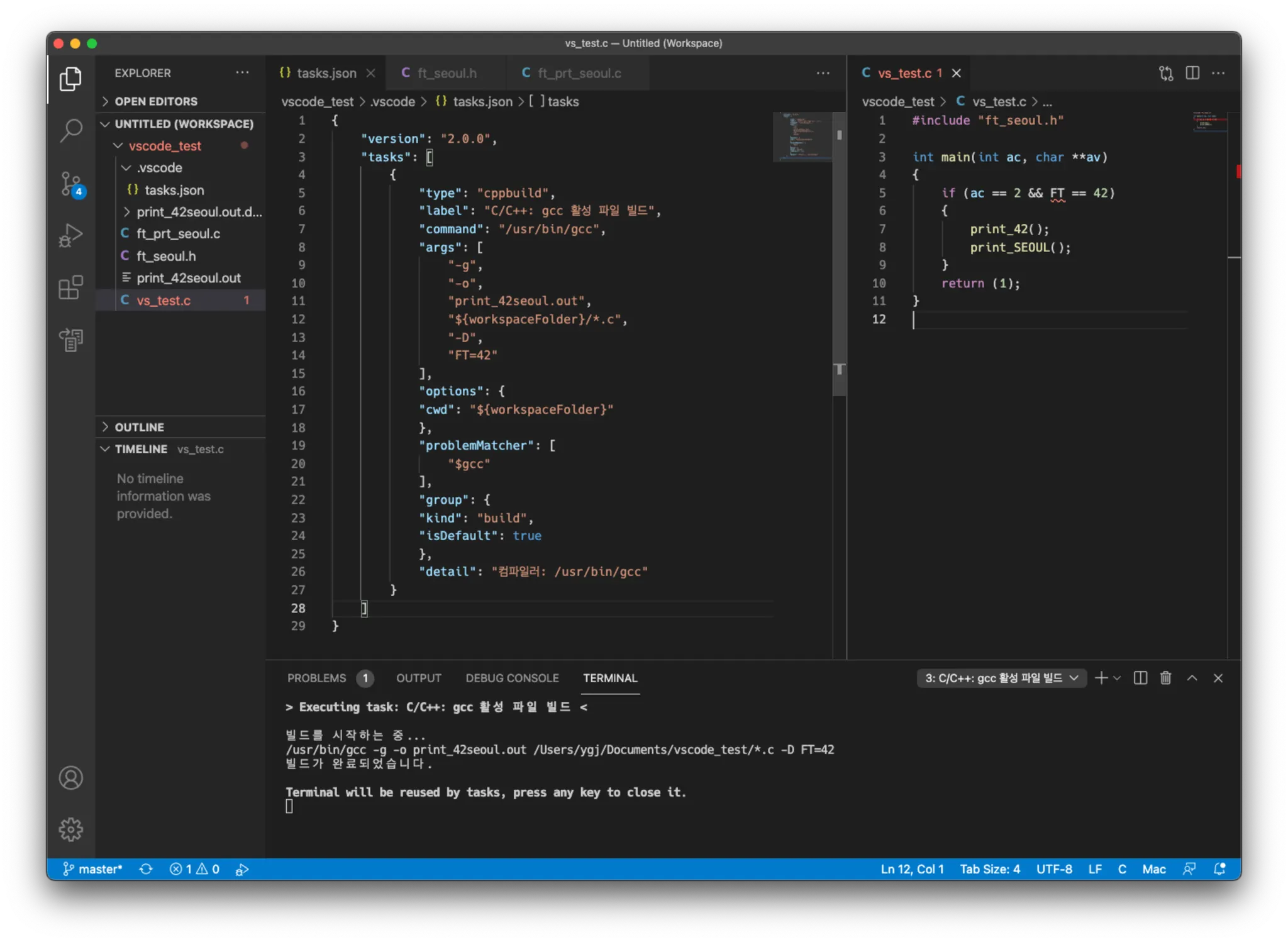1288x942 pixels.
Task: Click master branch in status bar
Action: pos(92,869)
